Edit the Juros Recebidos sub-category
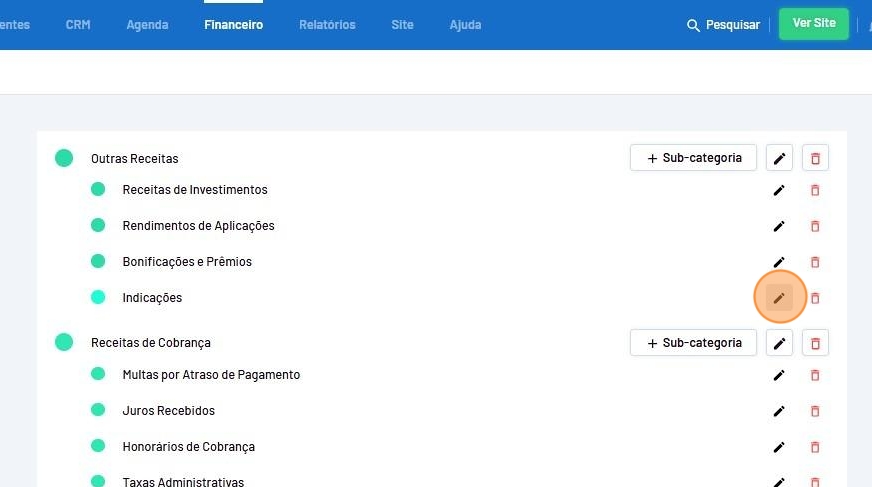The image size is (872, 487). 779,411
